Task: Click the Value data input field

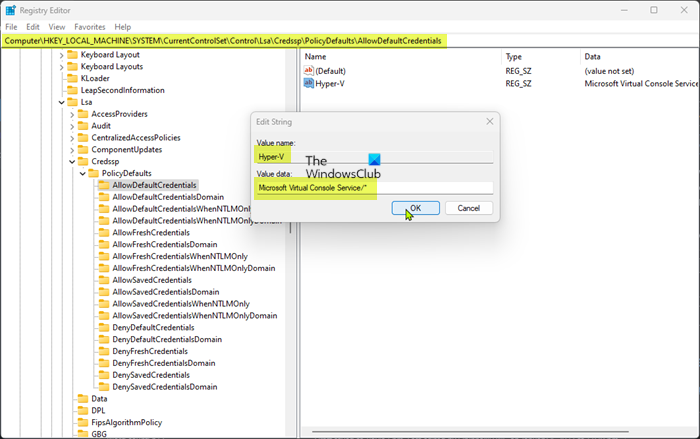Action: [375, 188]
